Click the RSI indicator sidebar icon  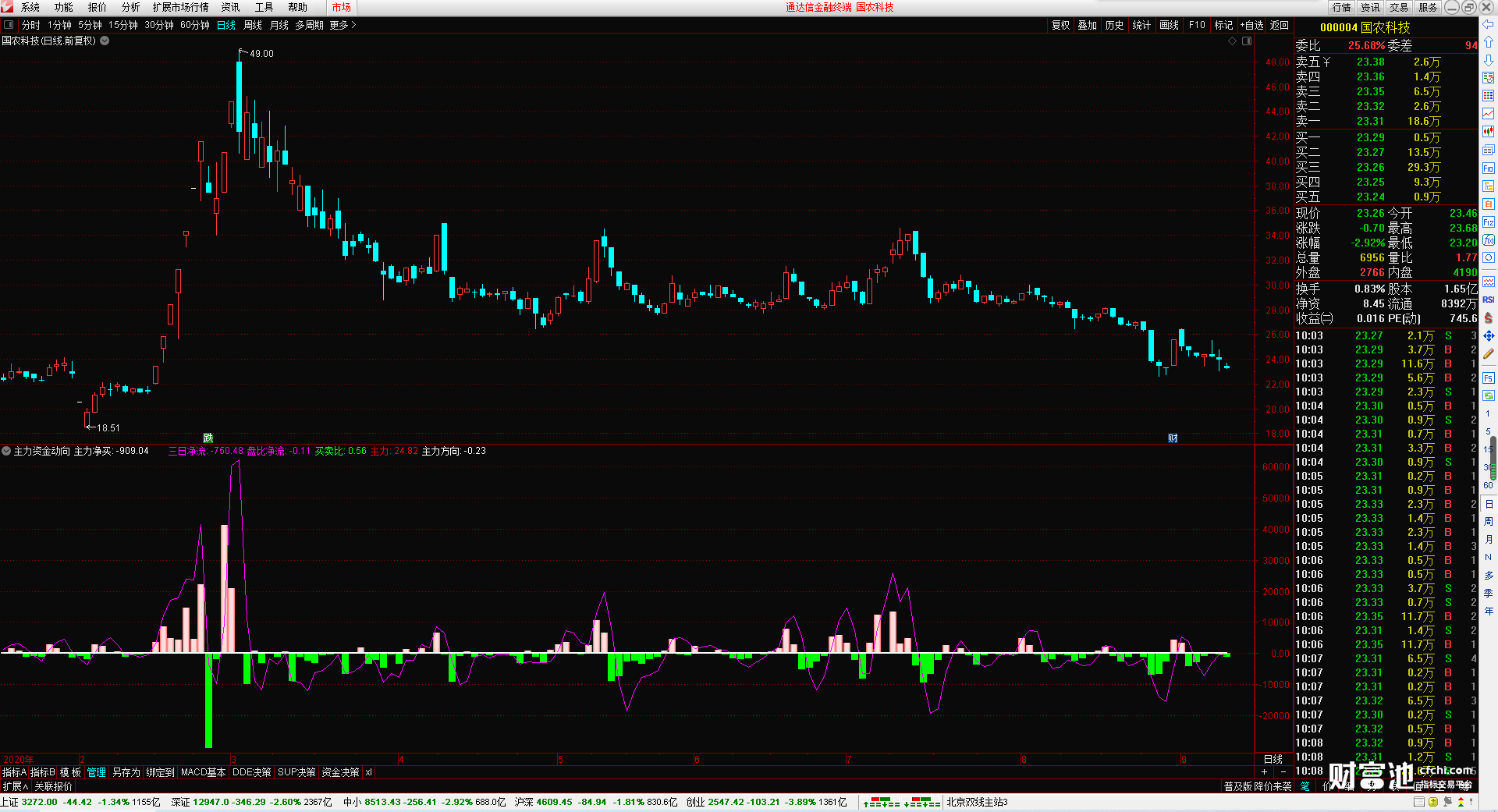coord(1489,300)
